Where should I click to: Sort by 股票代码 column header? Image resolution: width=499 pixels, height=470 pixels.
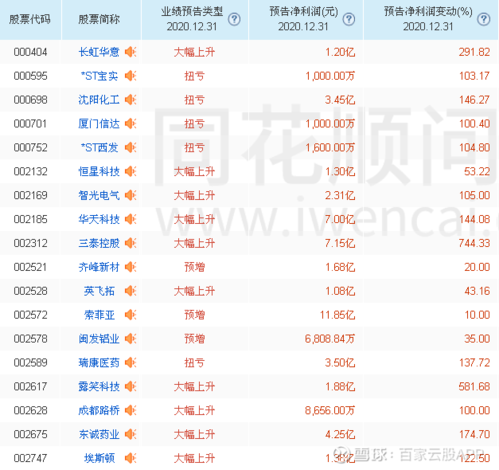(x=30, y=20)
